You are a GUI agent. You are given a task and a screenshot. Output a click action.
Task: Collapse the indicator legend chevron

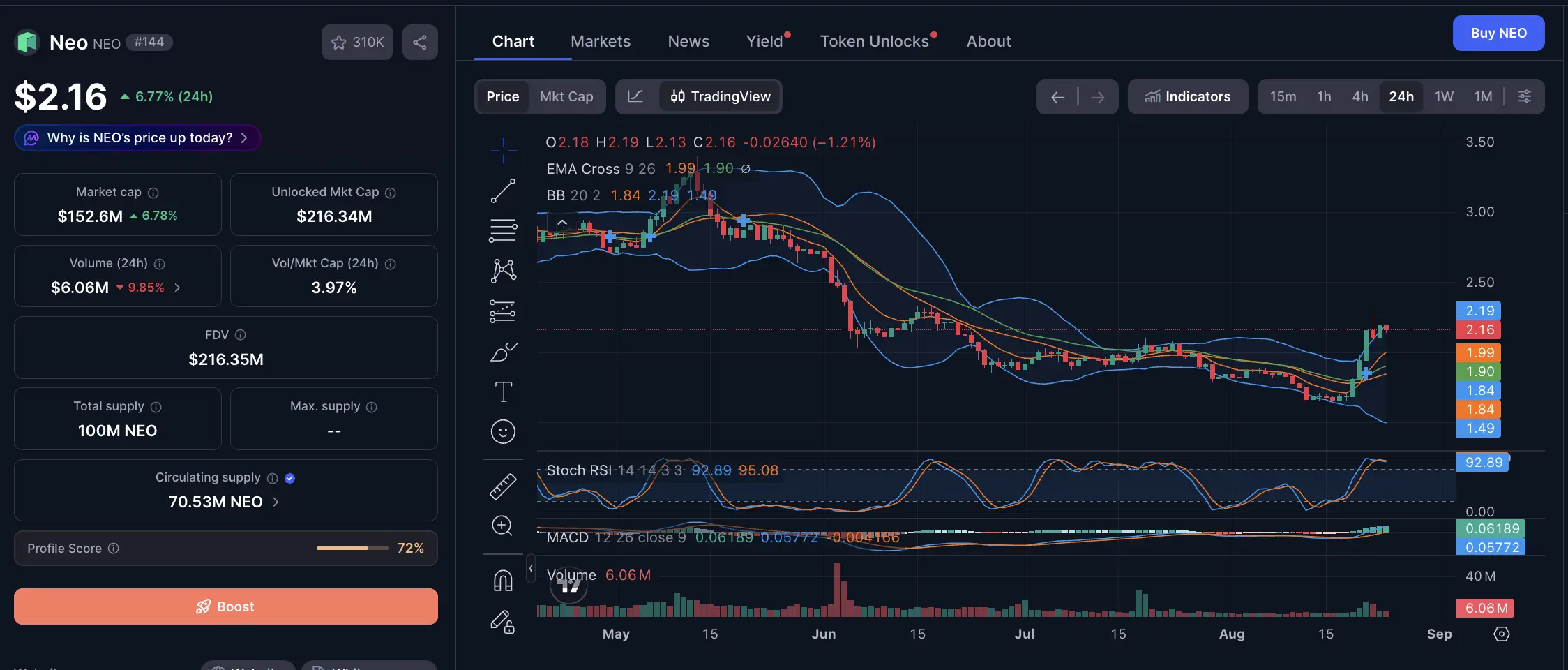pos(562,223)
